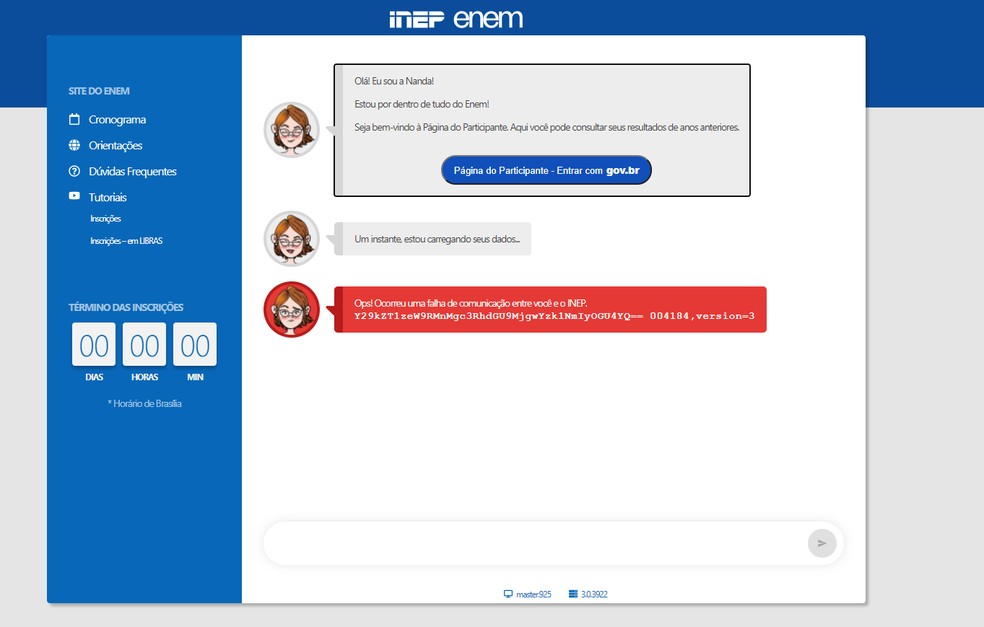Click the video play icon beside Tutoriais
The image size is (984, 627).
pyautogui.click(x=74, y=197)
